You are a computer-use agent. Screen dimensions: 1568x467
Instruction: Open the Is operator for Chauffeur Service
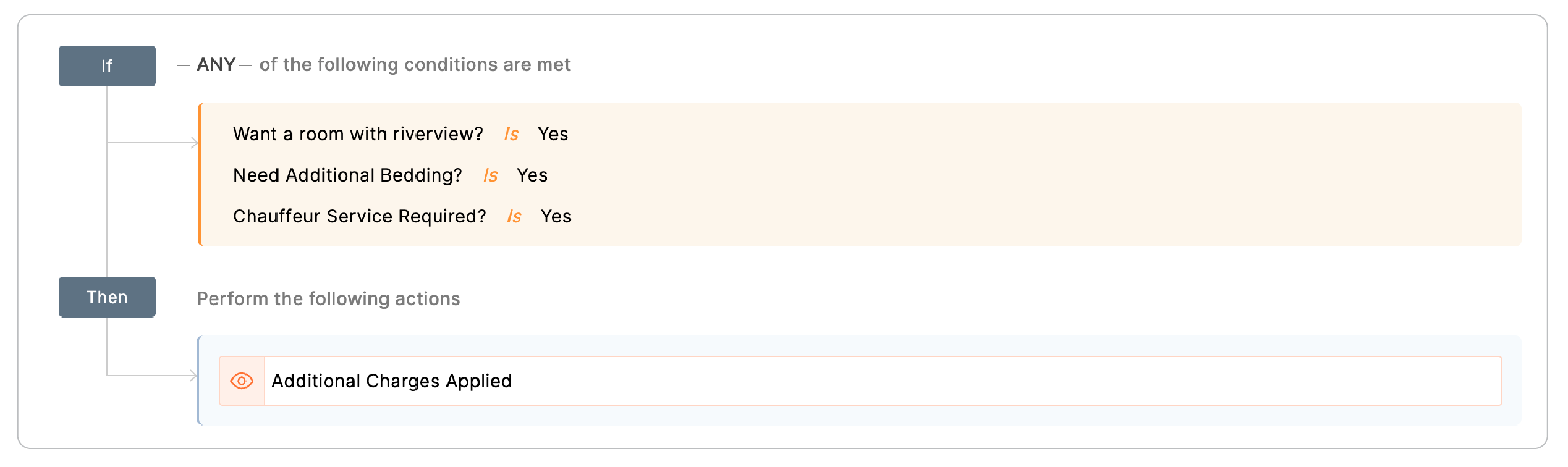(515, 216)
